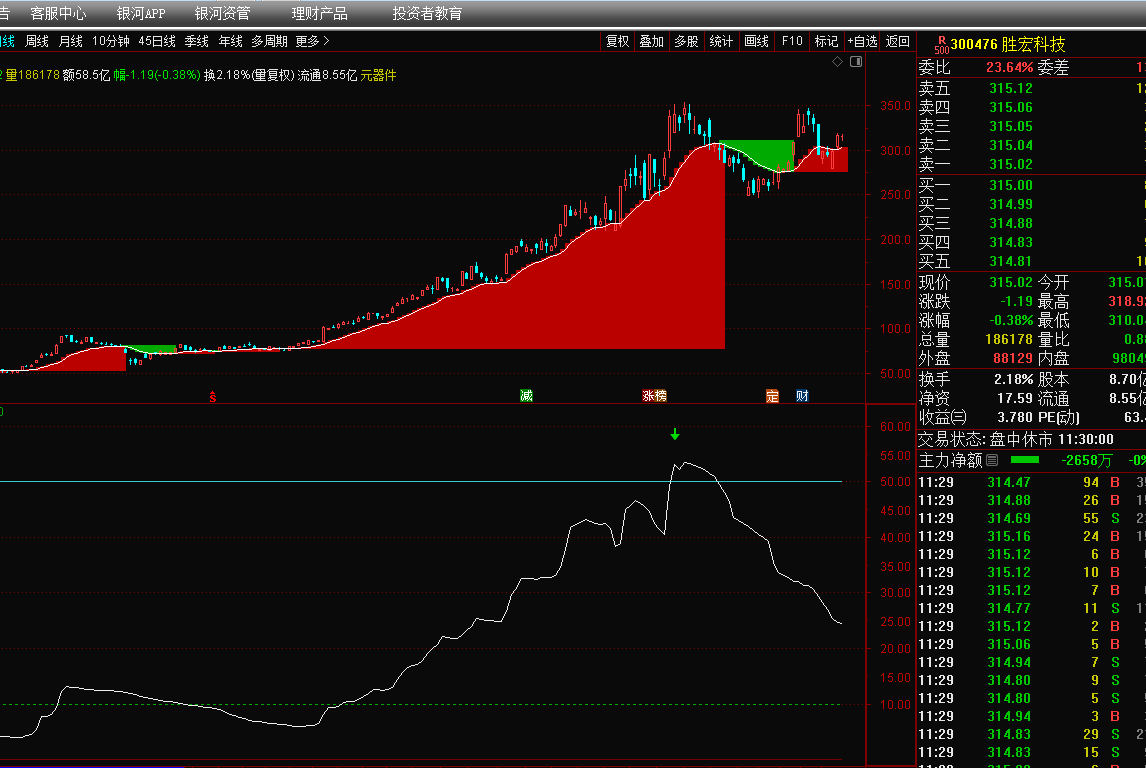Viewport: 1146px width, 768px height.
Task: Click stock title 300476 胜宏科技
Action: coord(1008,45)
